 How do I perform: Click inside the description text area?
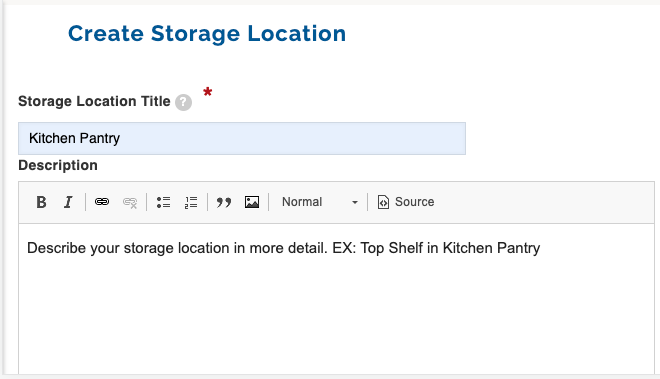pos(336,298)
